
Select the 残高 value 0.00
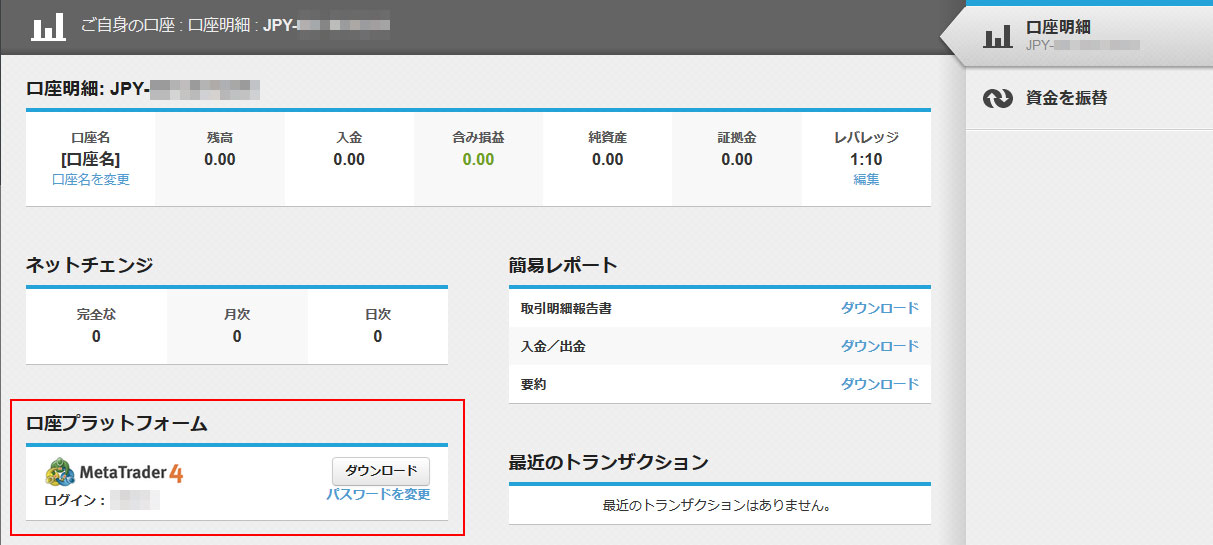coord(220,159)
